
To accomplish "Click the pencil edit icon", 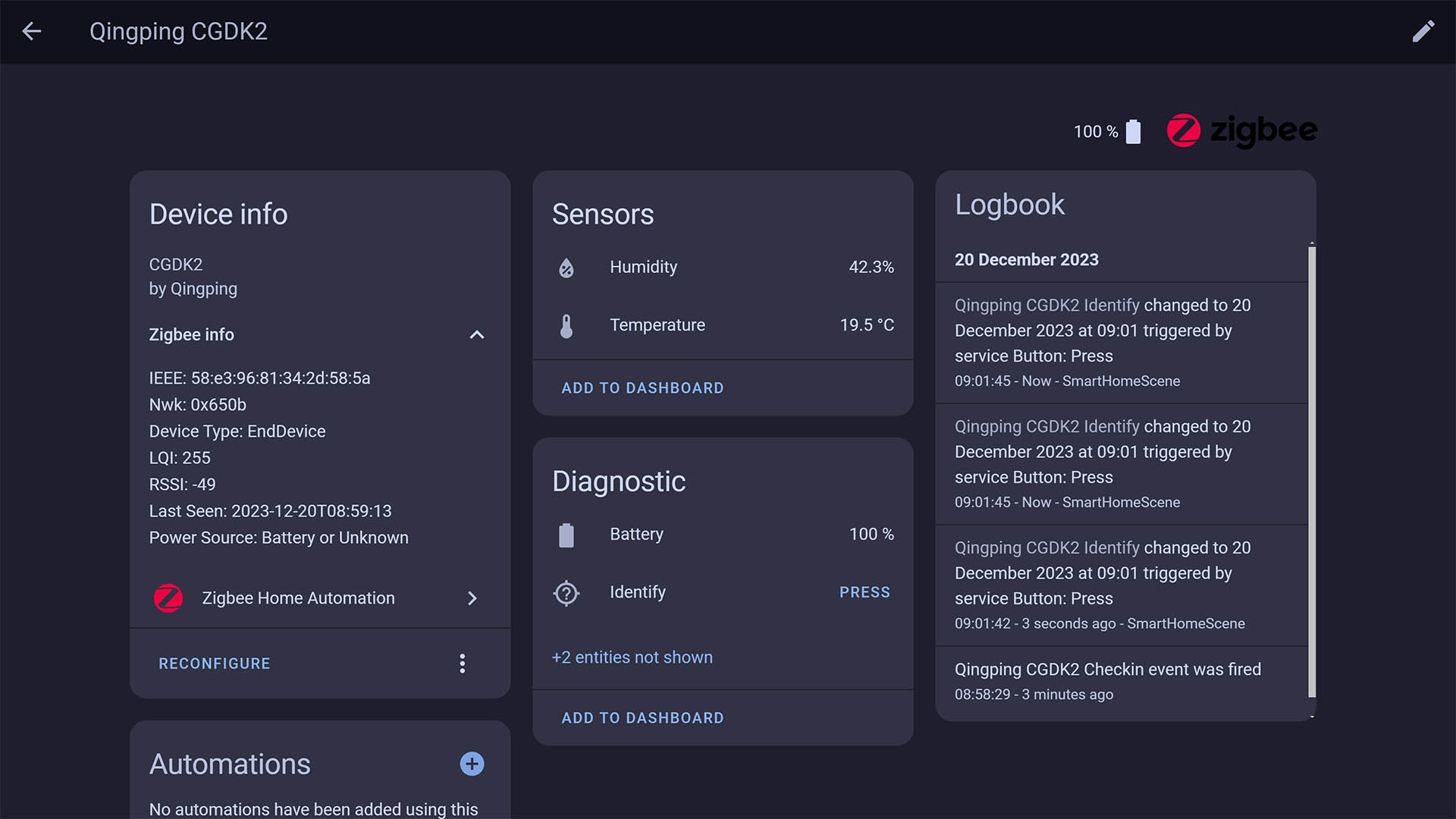I will pyautogui.click(x=1423, y=31).
